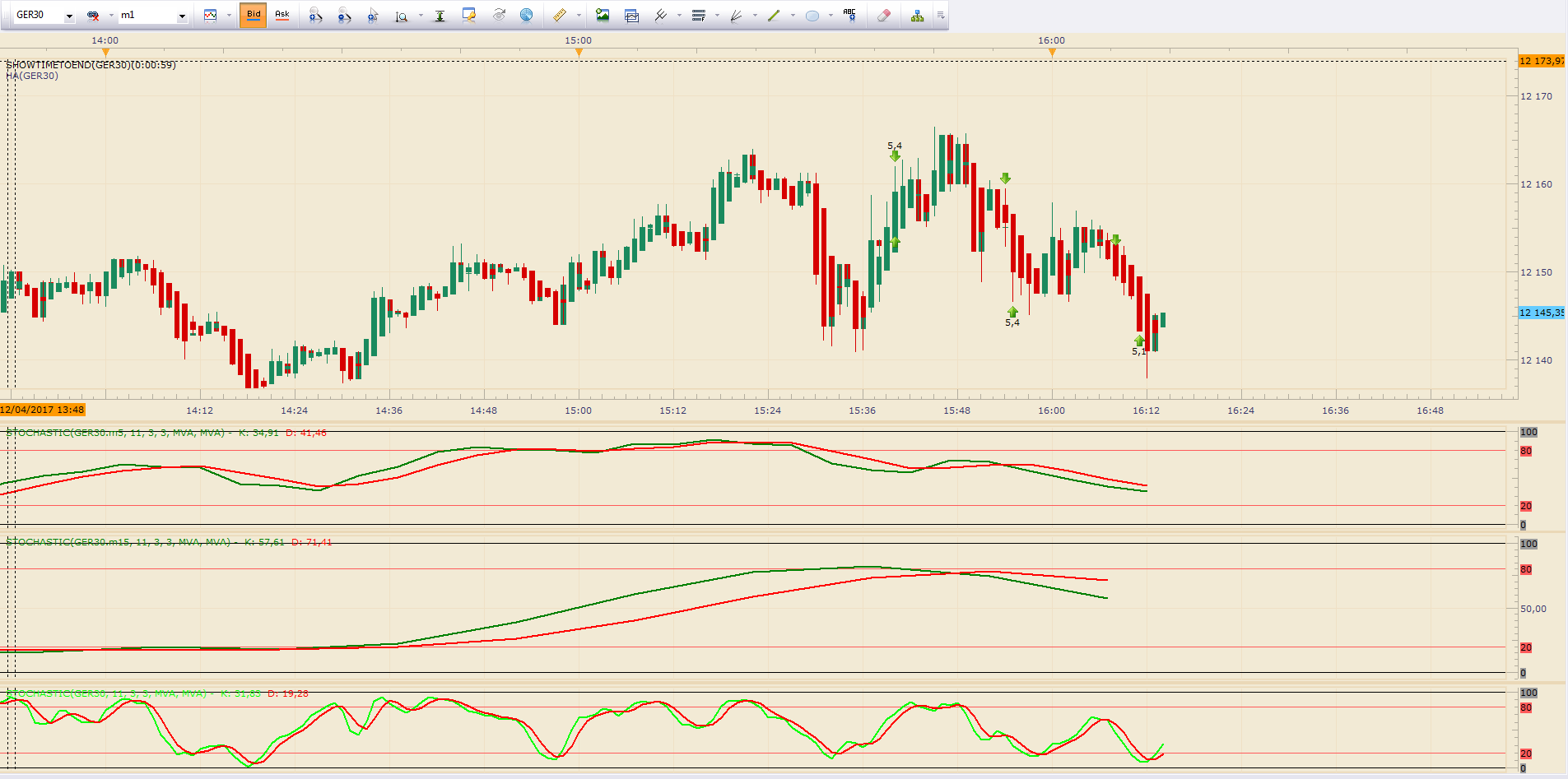Image resolution: width=1568 pixels, height=779 pixels.
Task: Click the chart window indicator icon
Action: [x=631, y=16]
